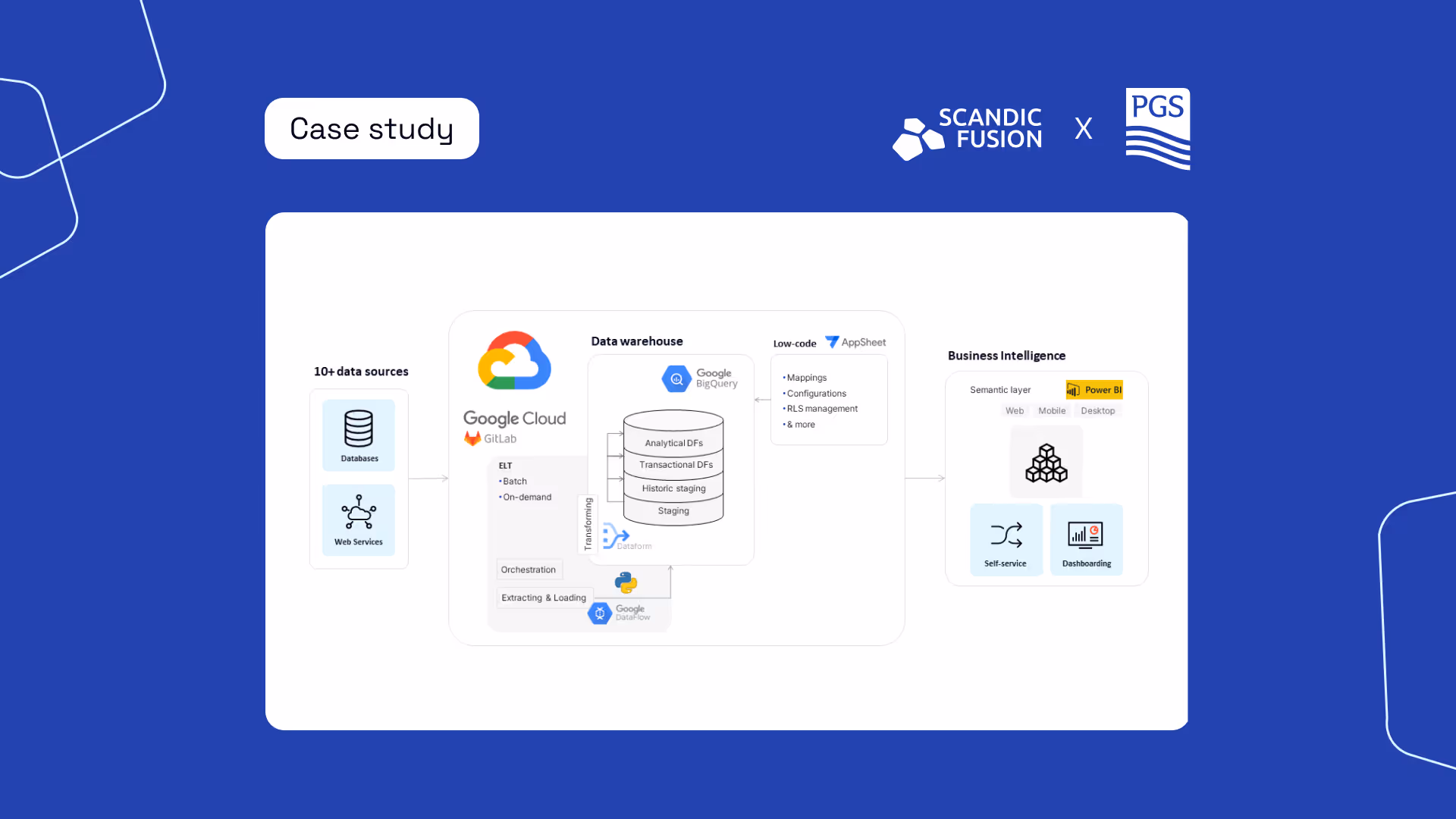This screenshot has height=819, width=1456.
Task: Click the Dataform arrow icon
Action: click(615, 535)
